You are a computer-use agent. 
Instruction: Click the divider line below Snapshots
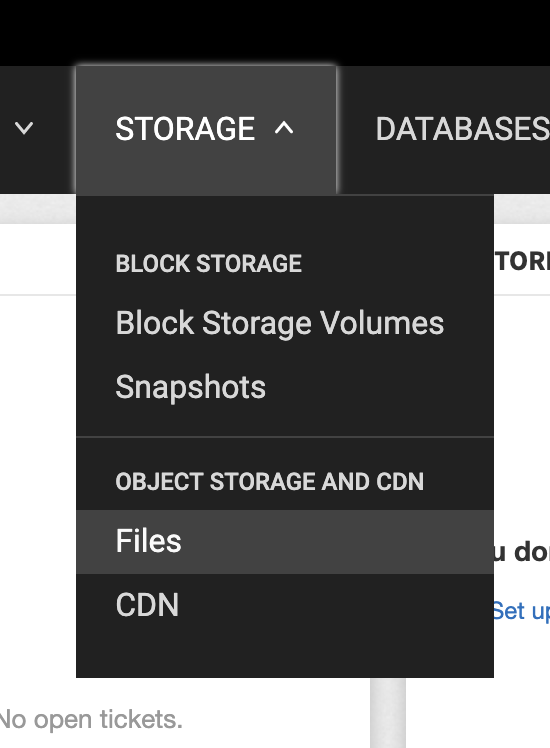(x=285, y=436)
